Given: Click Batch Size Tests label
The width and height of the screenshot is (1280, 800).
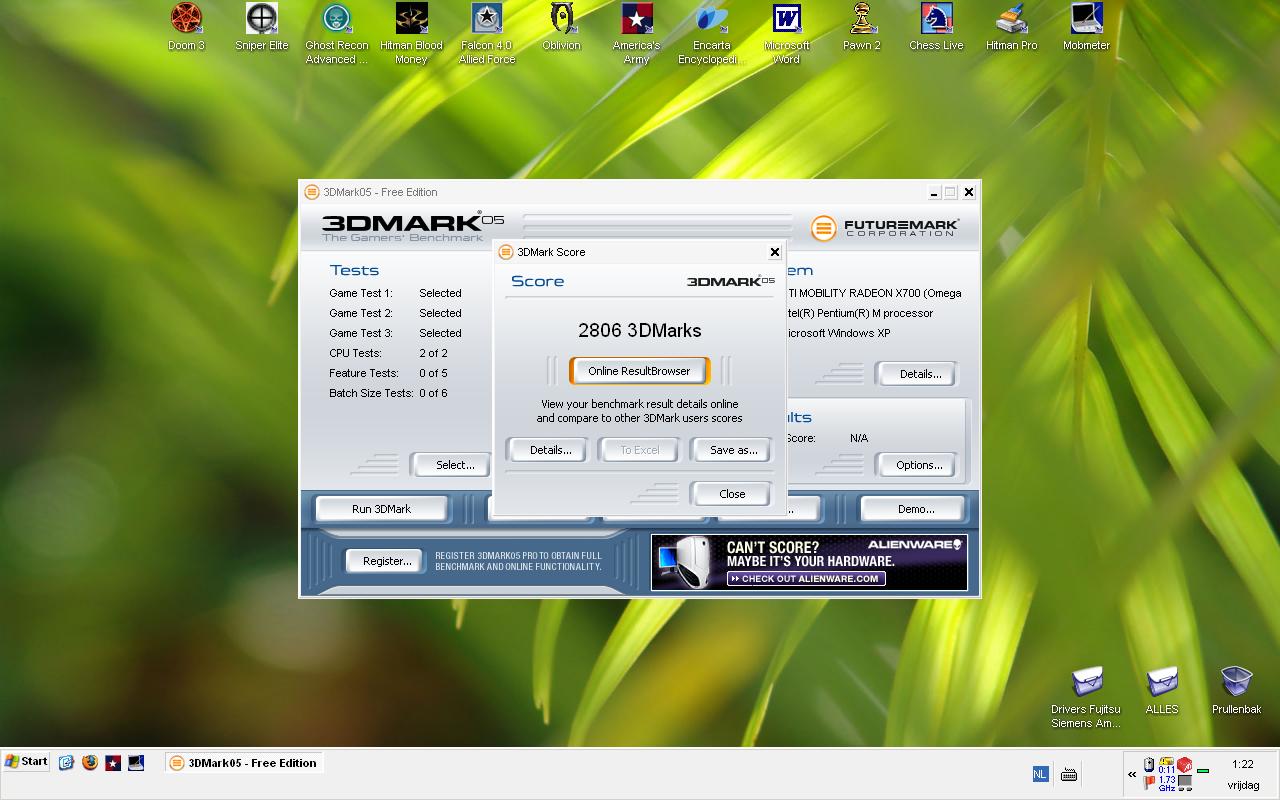Looking at the screenshot, I should tap(371, 393).
